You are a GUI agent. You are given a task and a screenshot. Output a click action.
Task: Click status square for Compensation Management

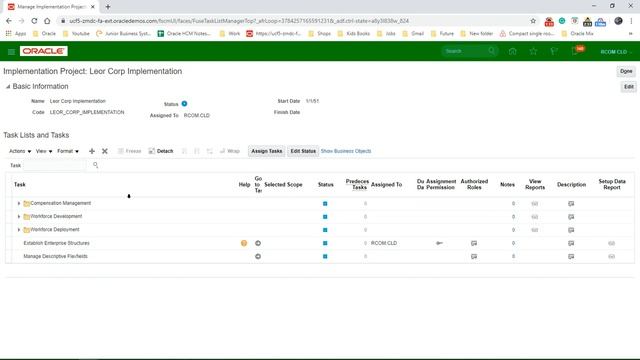(x=325, y=204)
